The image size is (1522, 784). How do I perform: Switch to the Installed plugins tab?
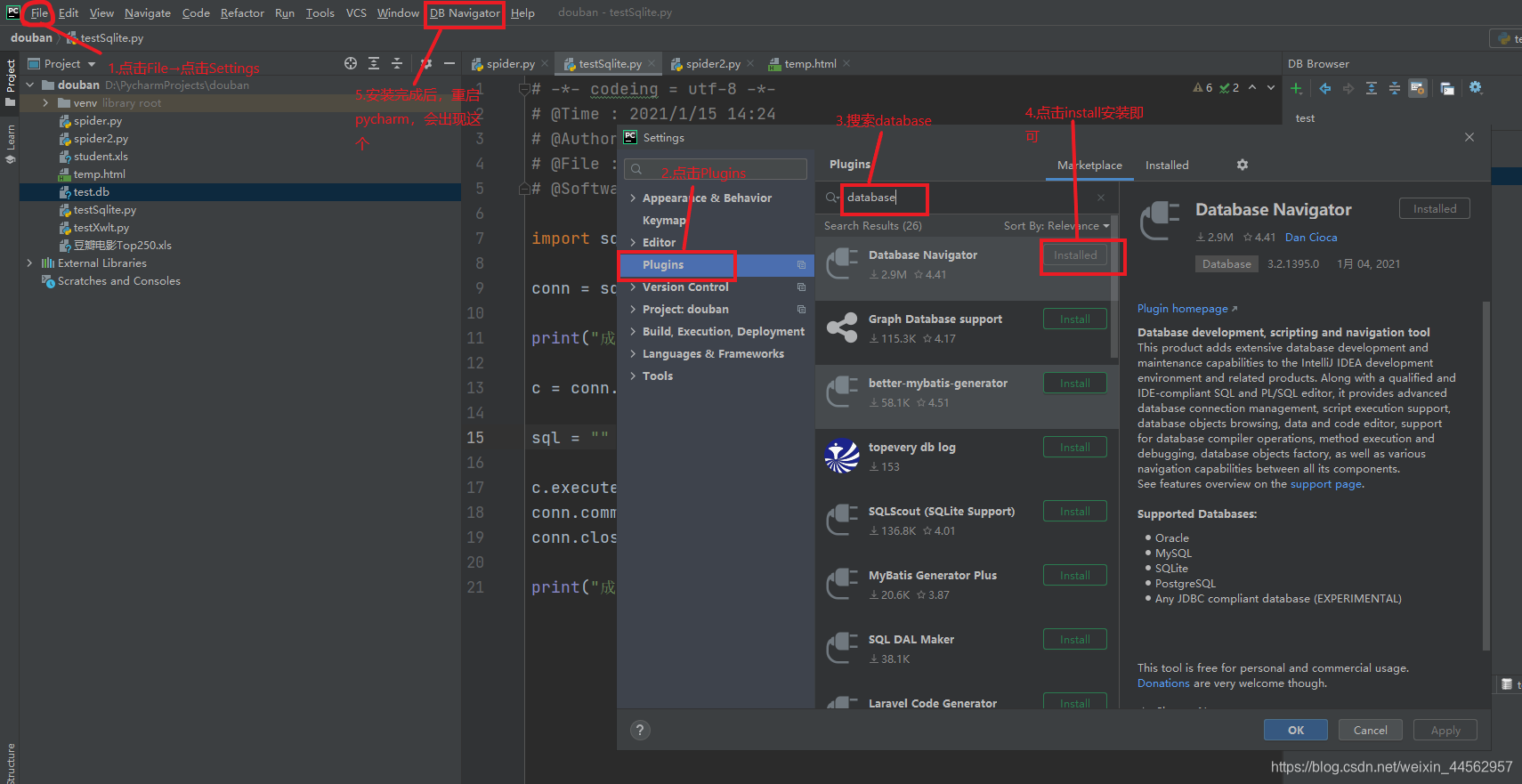coord(1167,165)
